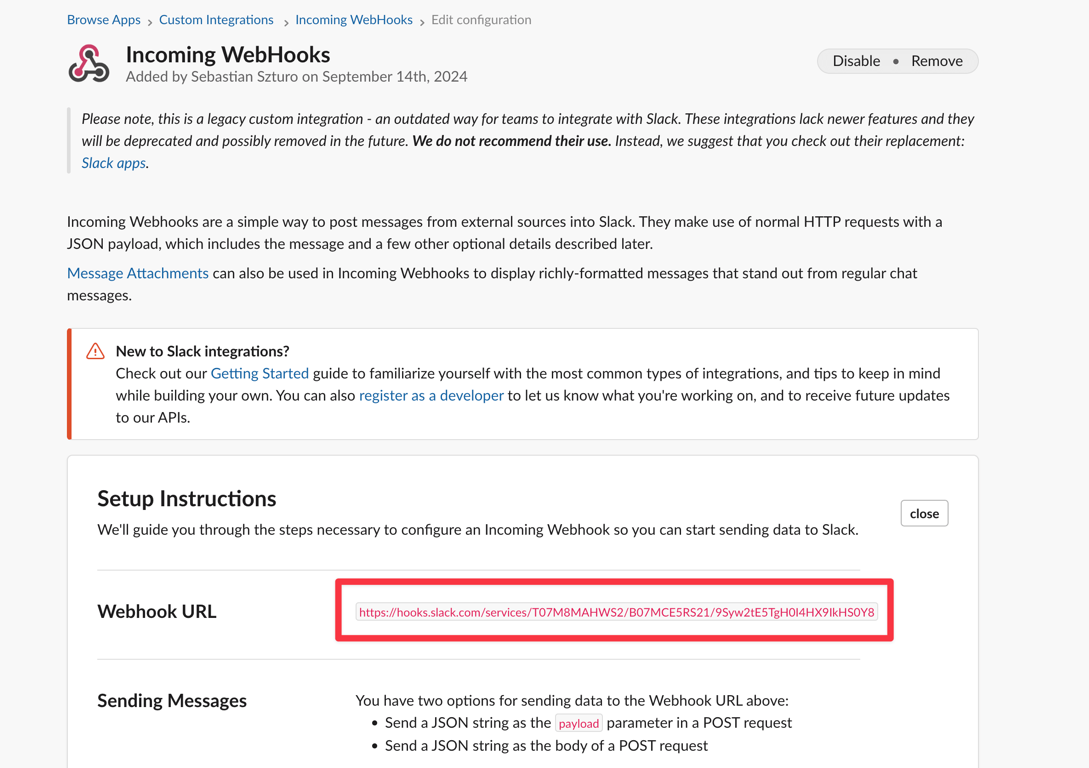
Task: Close the Setup Instructions panel
Action: (x=924, y=513)
